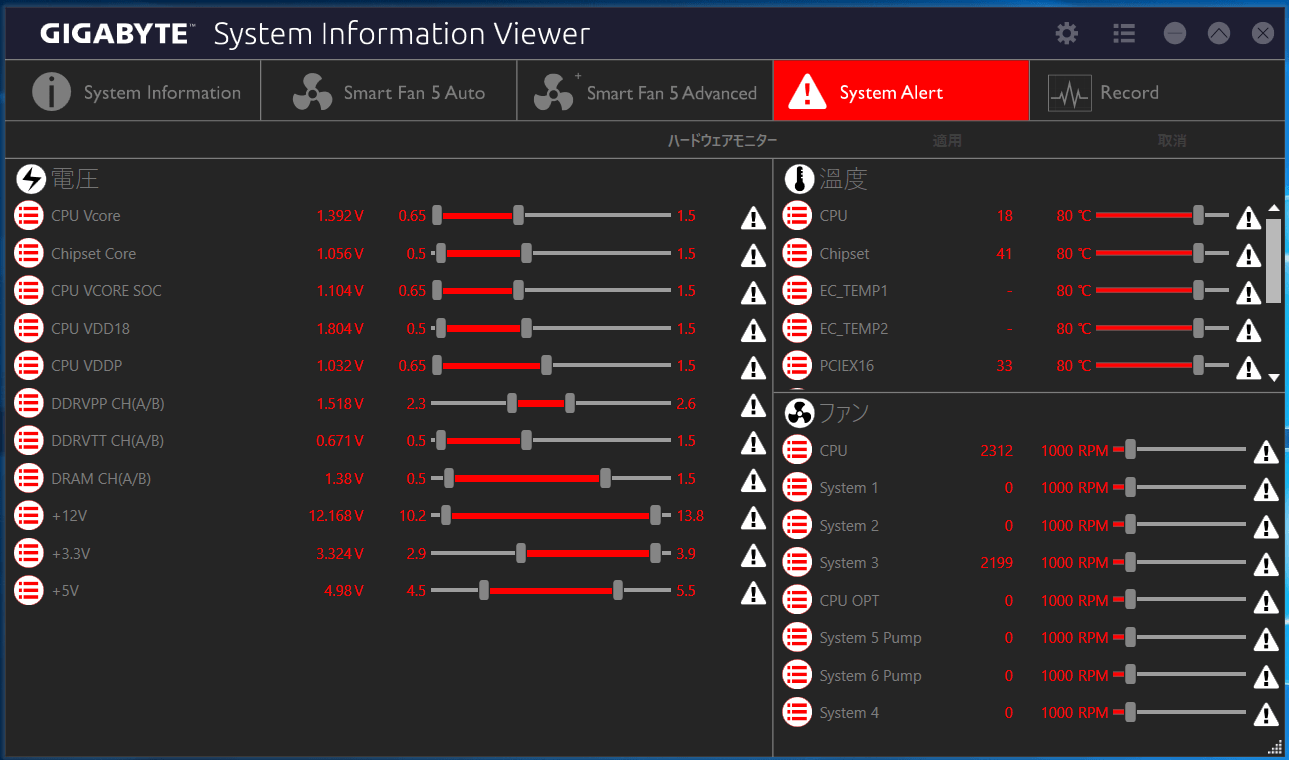1289x760 pixels.
Task: Toggle alert warning for DDRVTT CH(A/B)
Action: coord(753,442)
